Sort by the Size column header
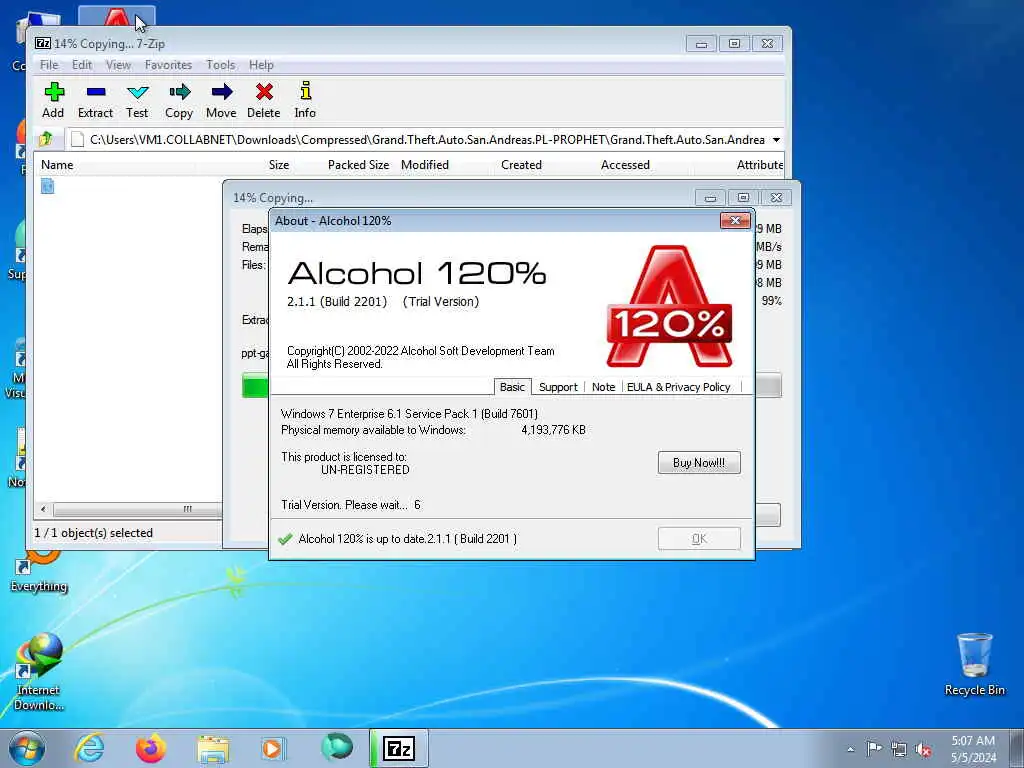The image size is (1024, 768). 279,165
